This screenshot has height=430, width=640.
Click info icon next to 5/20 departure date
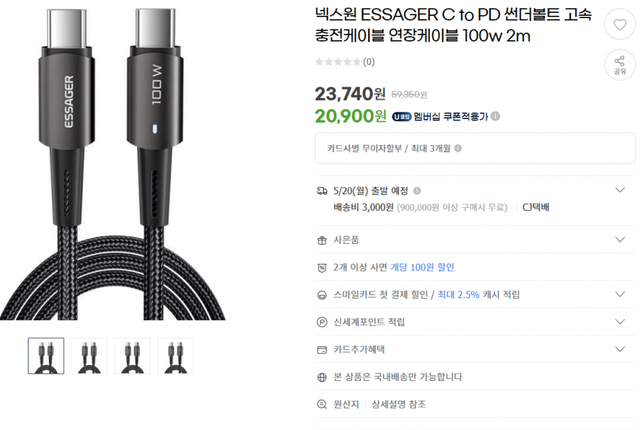point(417,191)
